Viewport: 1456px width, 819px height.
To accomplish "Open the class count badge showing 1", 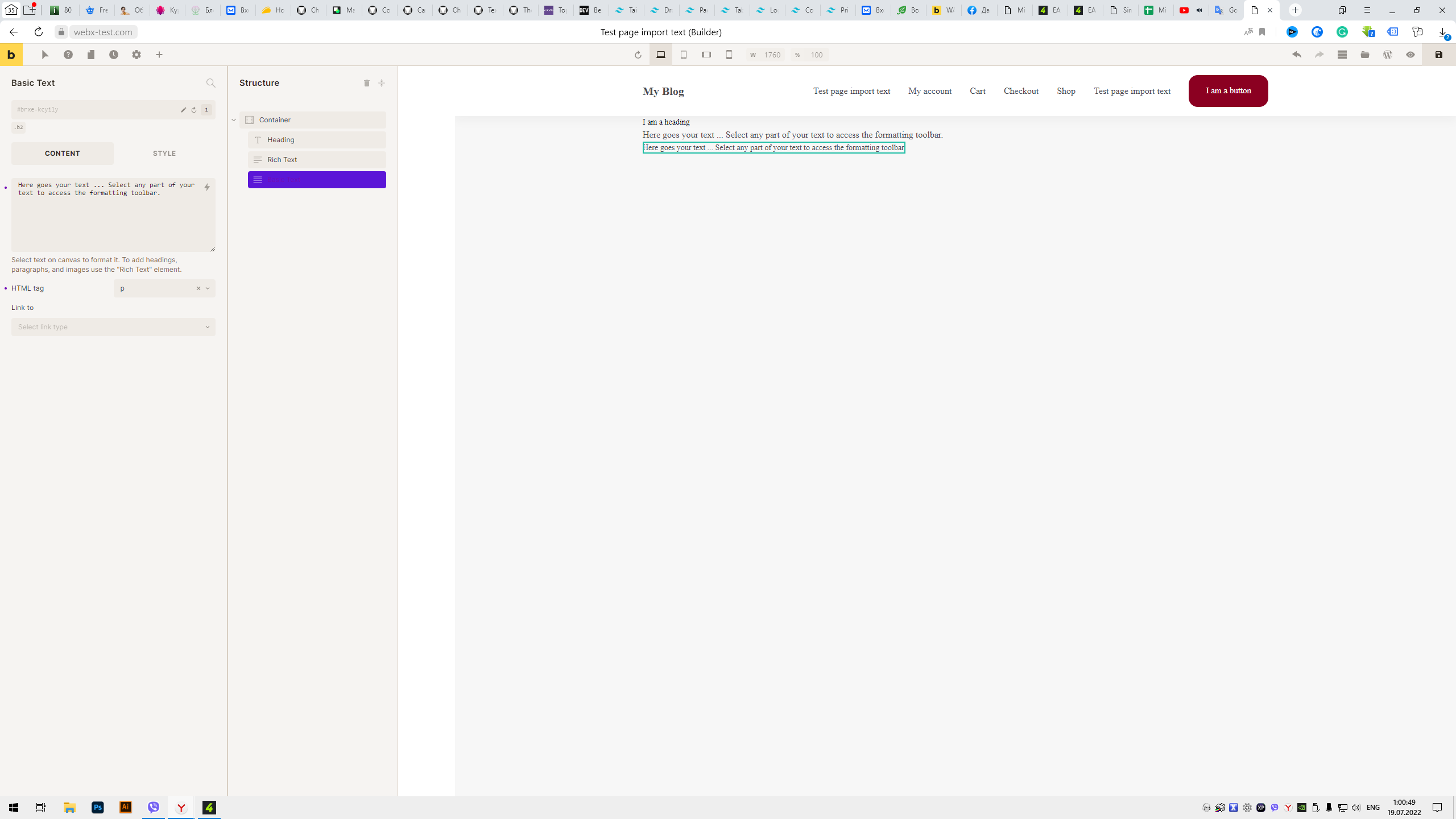I will (206, 110).
